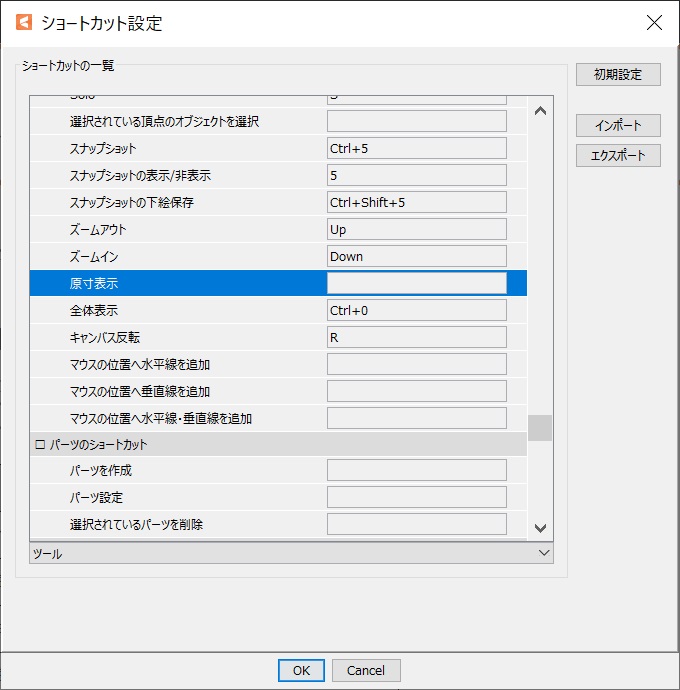Click the shortcut field for パーツを作成
Image resolution: width=680 pixels, height=690 pixels.
(x=416, y=470)
